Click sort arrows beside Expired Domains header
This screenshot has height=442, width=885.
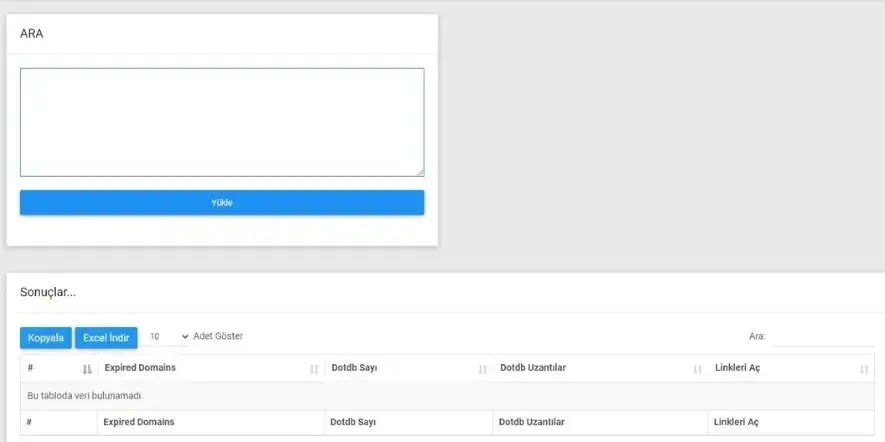[314, 369]
